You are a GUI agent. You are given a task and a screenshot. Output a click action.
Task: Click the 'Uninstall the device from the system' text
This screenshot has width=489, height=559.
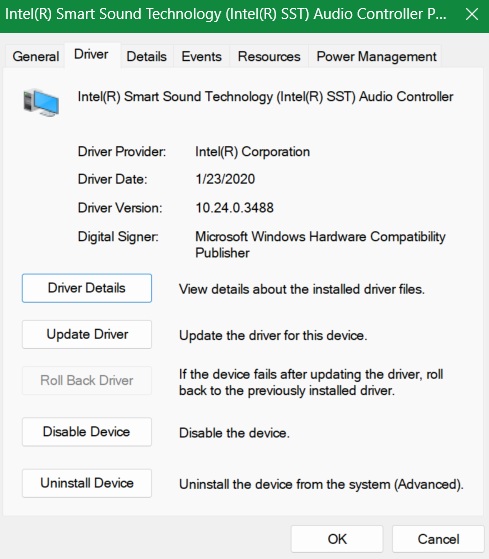pyautogui.click(x=321, y=484)
